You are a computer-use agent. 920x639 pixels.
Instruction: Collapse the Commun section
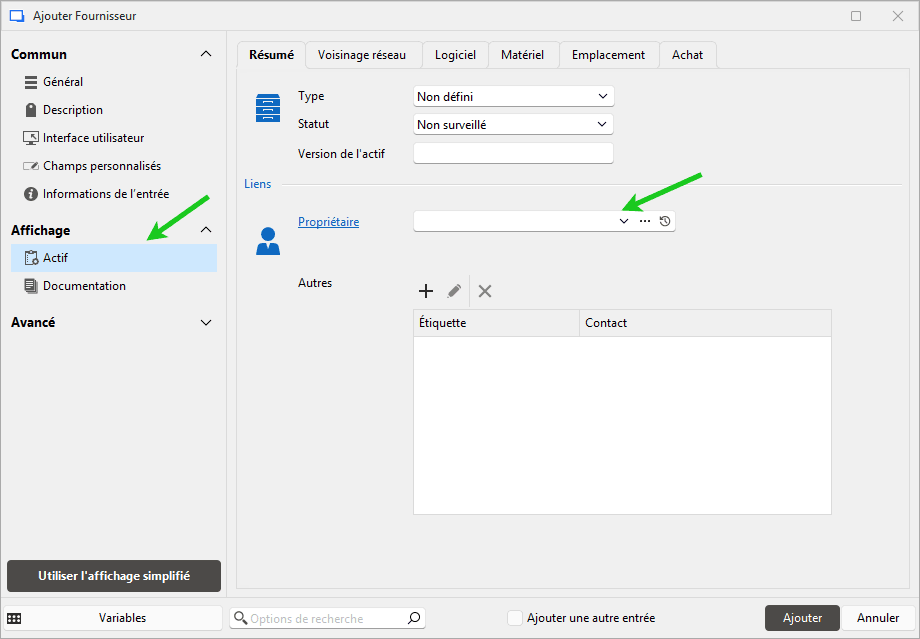[x=206, y=54]
